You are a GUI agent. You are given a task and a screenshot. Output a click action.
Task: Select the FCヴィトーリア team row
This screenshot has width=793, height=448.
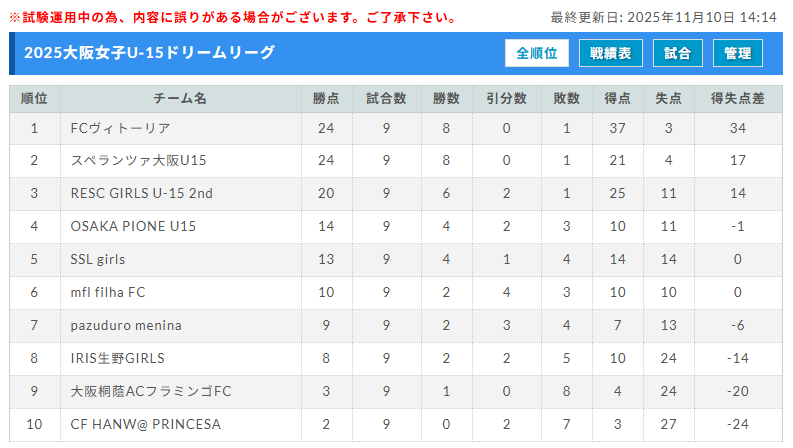[121, 128]
